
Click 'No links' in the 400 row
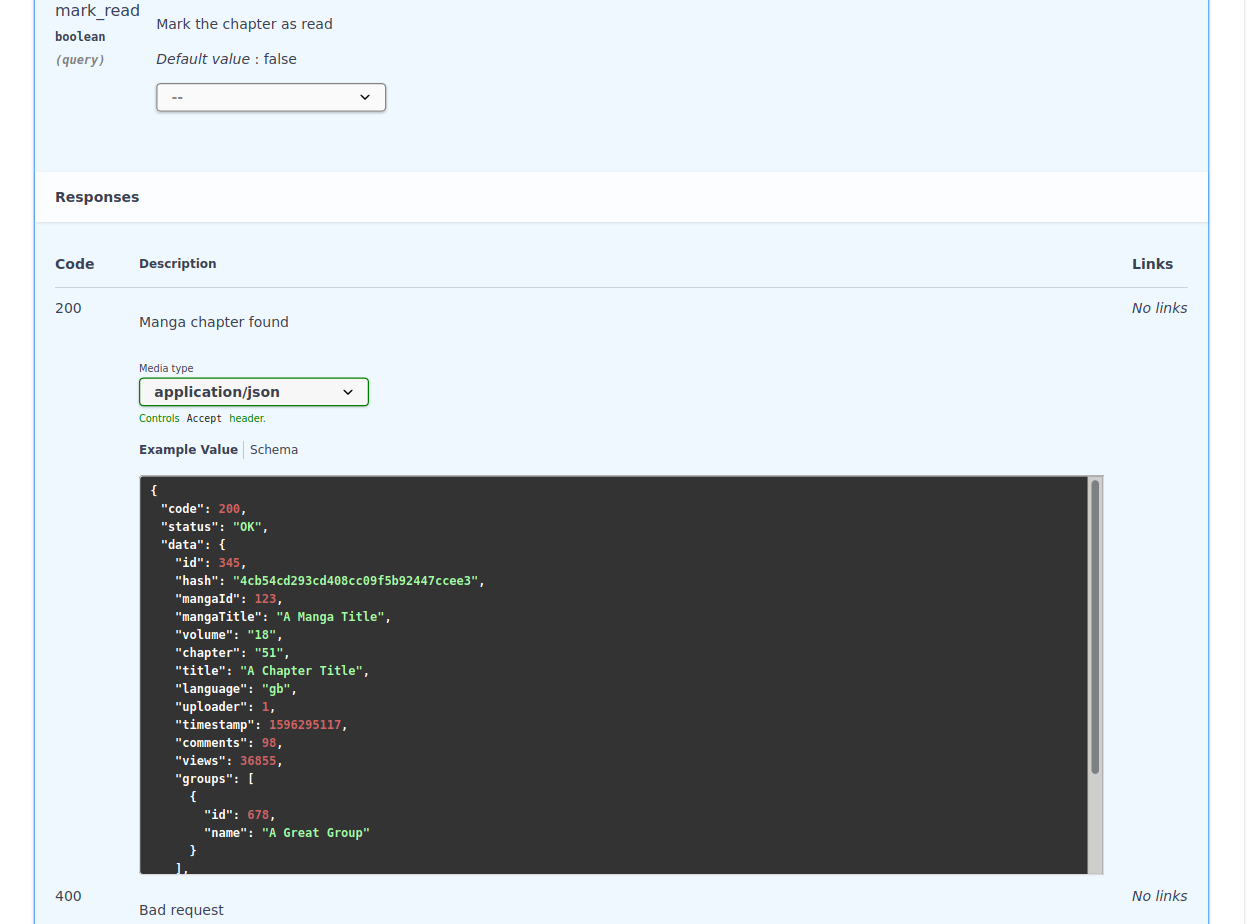point(1159,896)
